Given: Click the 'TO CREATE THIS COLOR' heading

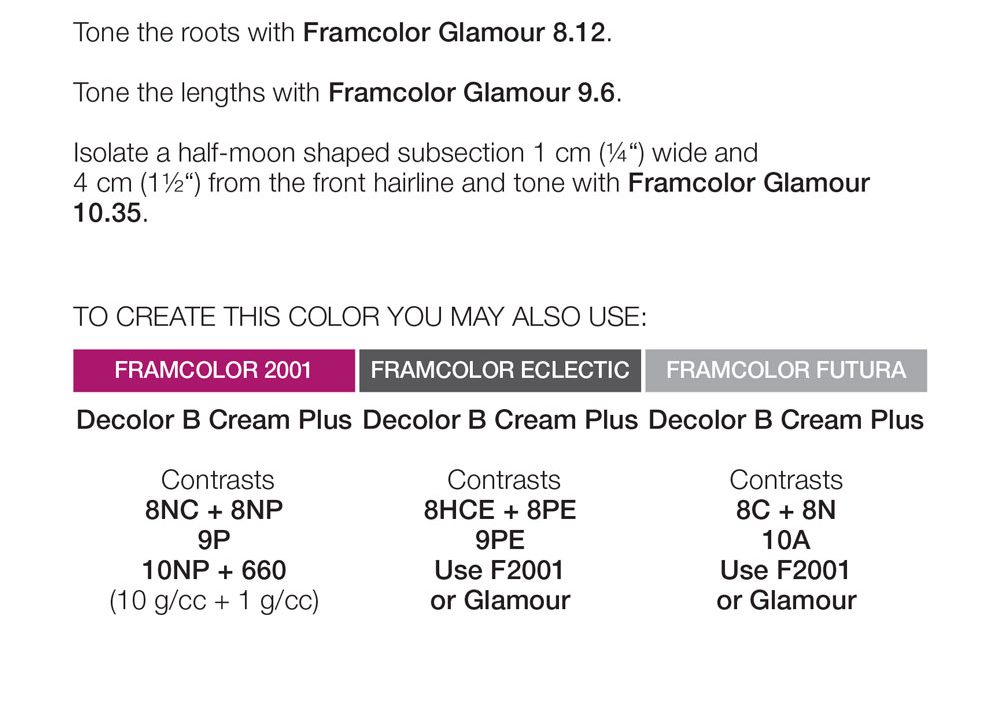Looking at the screenshot, I should point(360,317).
